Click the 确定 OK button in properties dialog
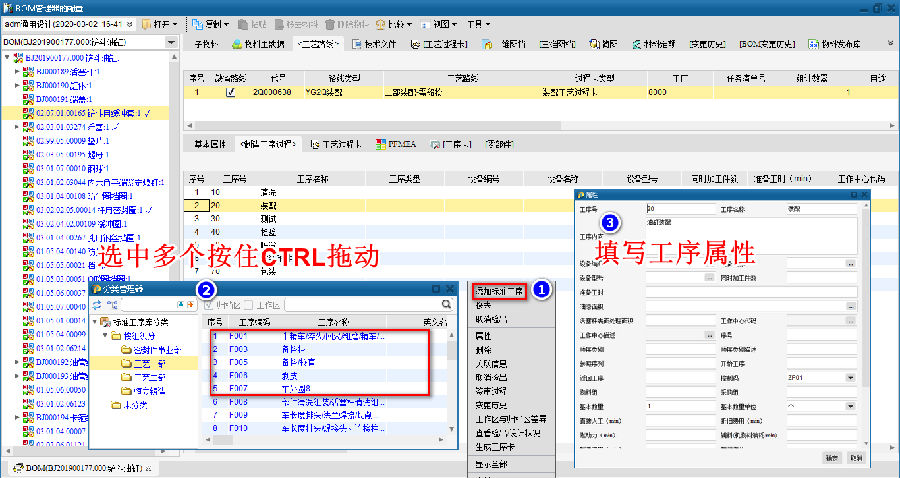900x478 pixels. click(x=832, y=458)
